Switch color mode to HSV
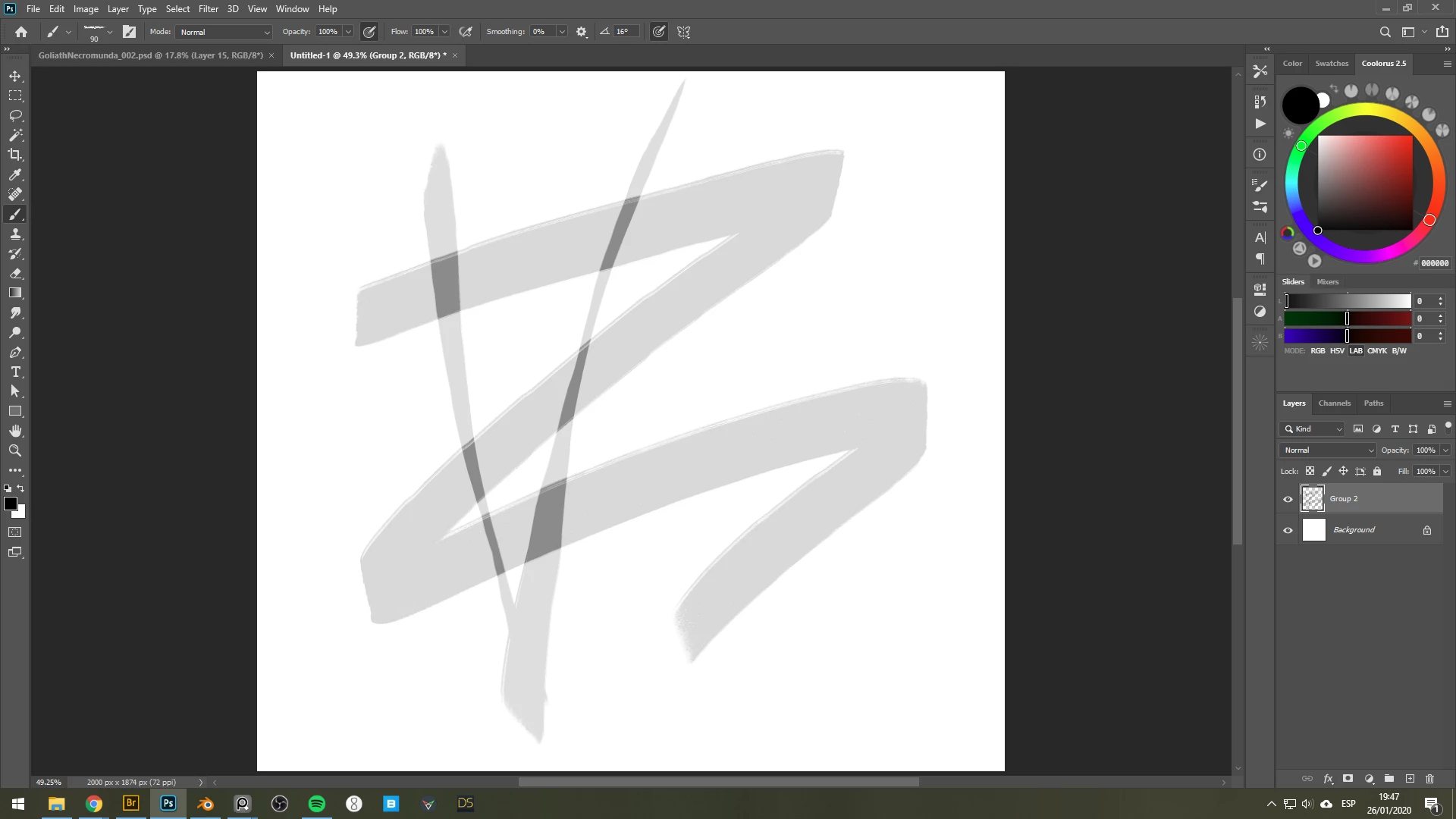Image resolution: width=1456 pixels, height=819 pixels. click(x=1337, y=351)
